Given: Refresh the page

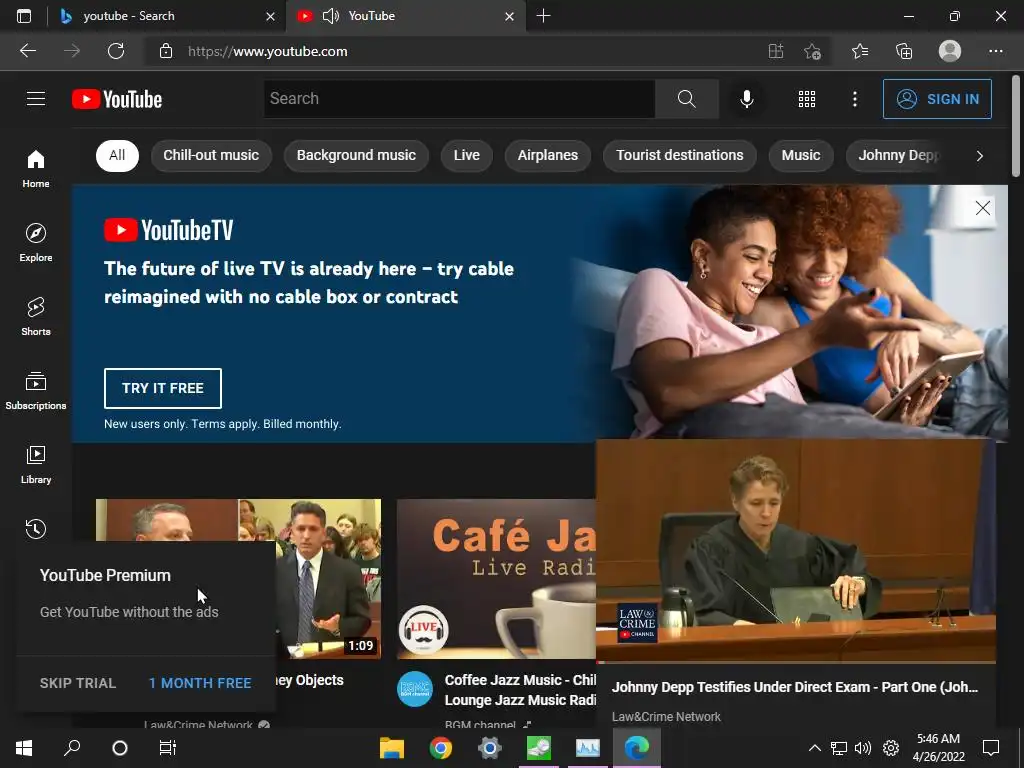Looking at the screenshot, I should [x=116, y=51].
